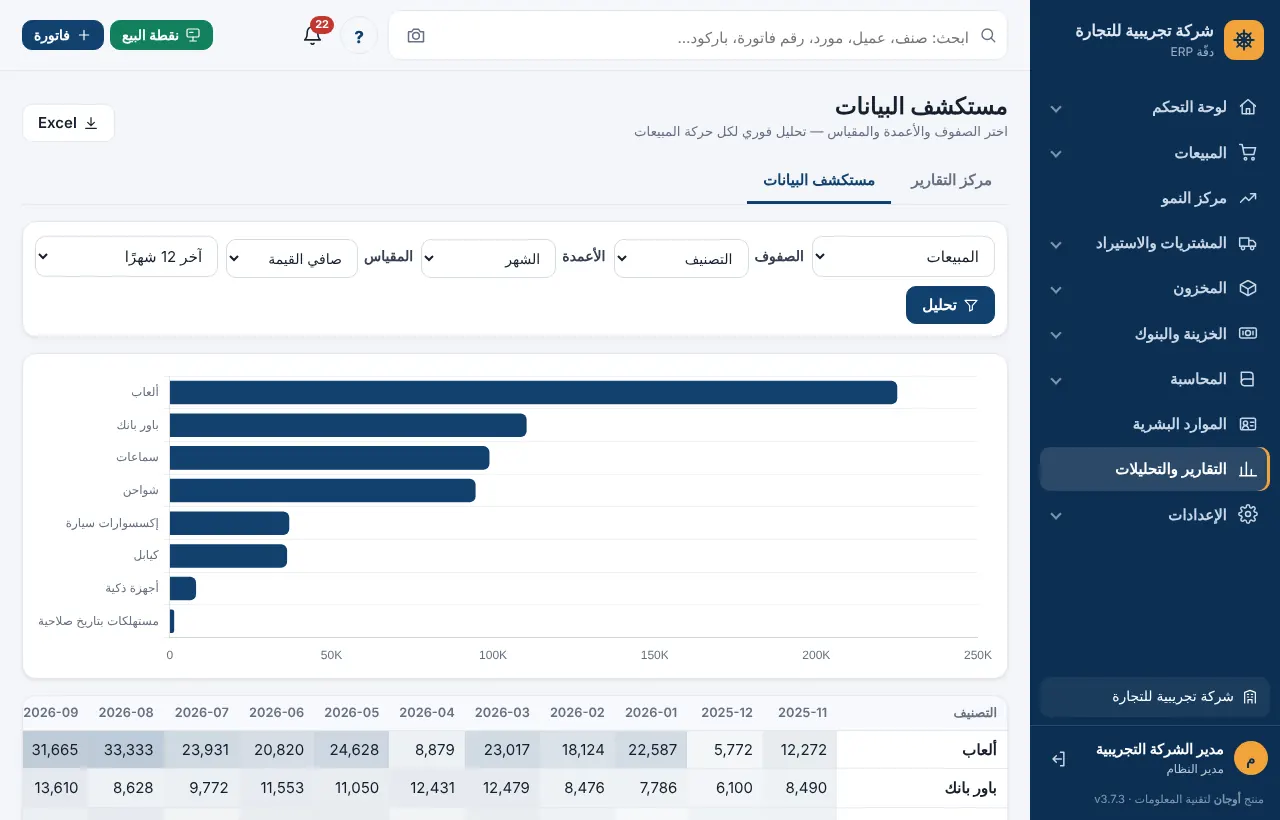Click the ledger icon for المحاسبة
The image size is (1280, 820).
pos(1247,379)
